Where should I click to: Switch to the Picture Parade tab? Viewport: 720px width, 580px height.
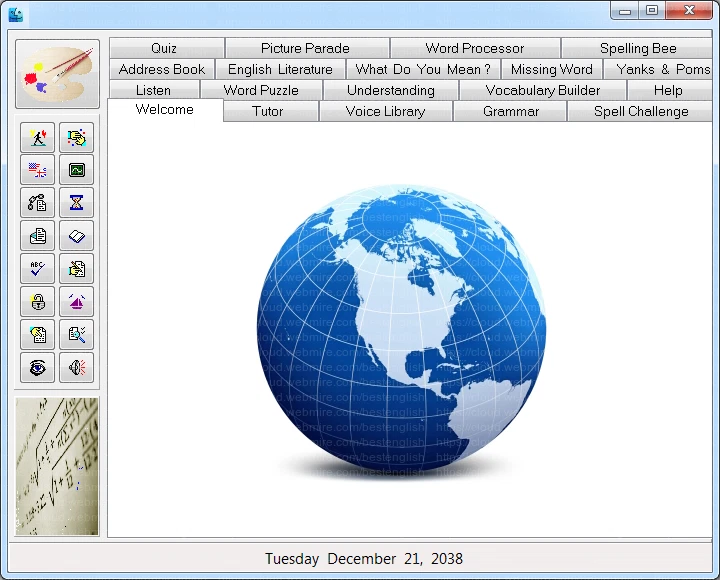(x=307, y=48)
